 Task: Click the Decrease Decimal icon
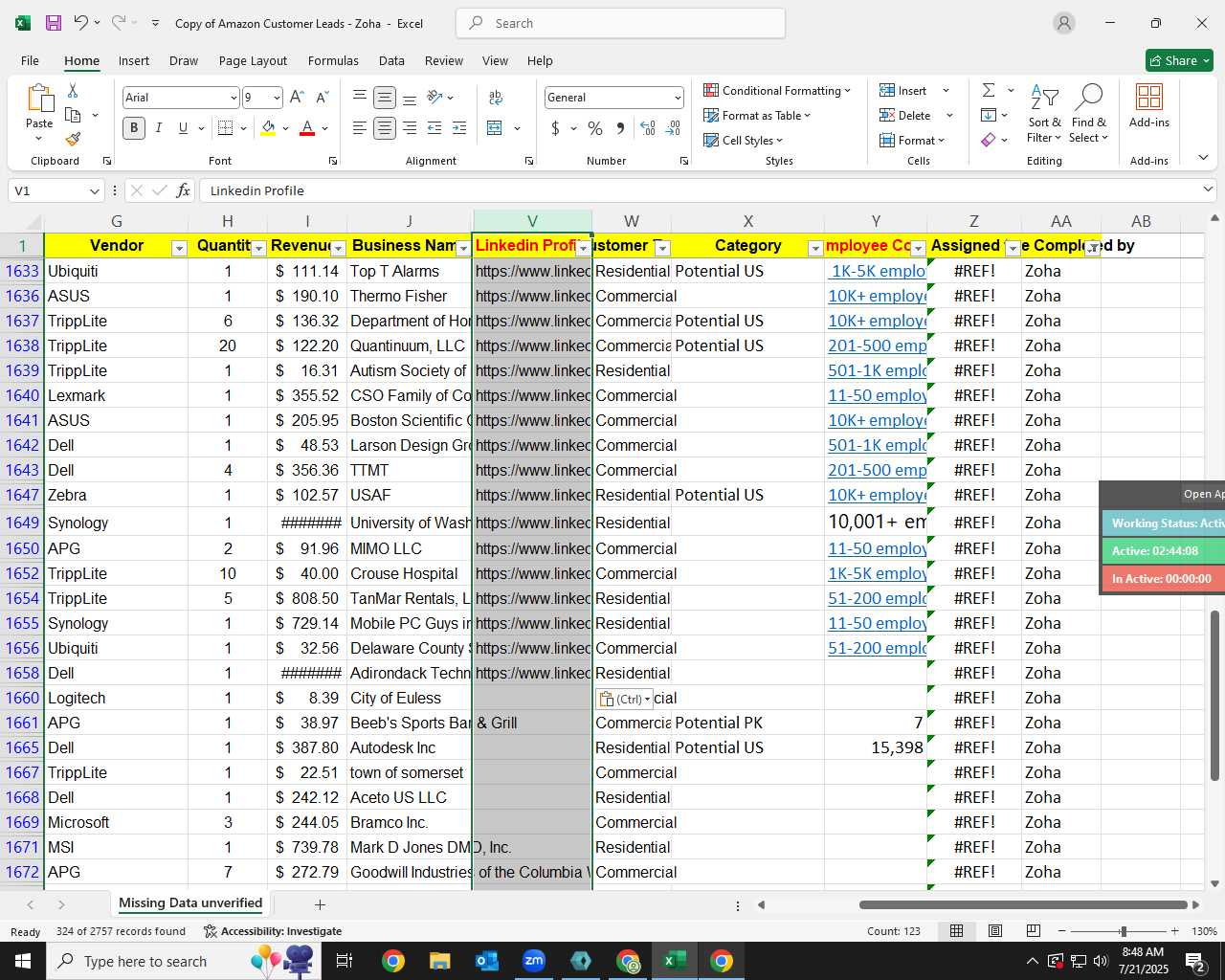coord(673,128)
